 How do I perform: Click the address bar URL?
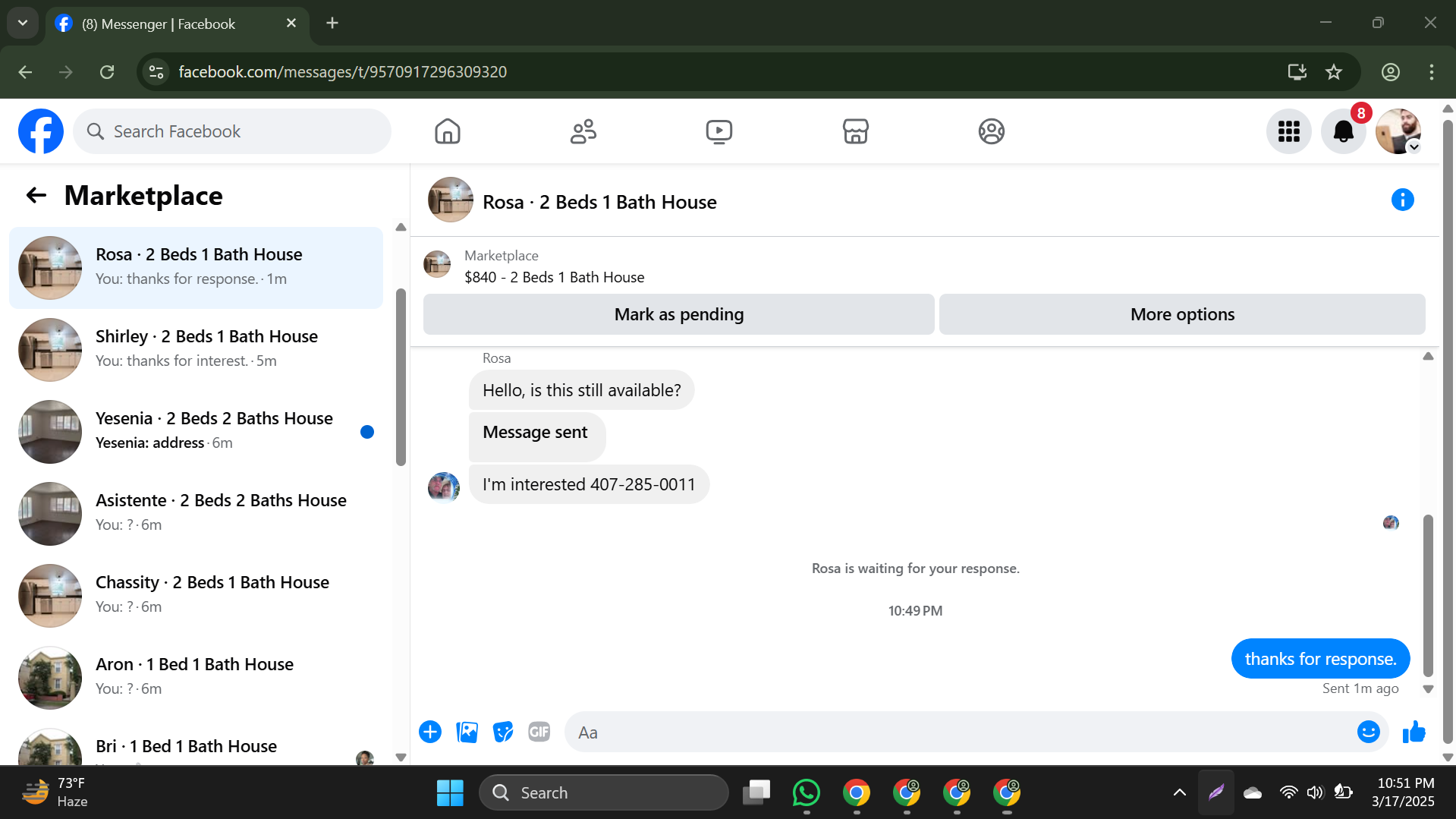343,72
